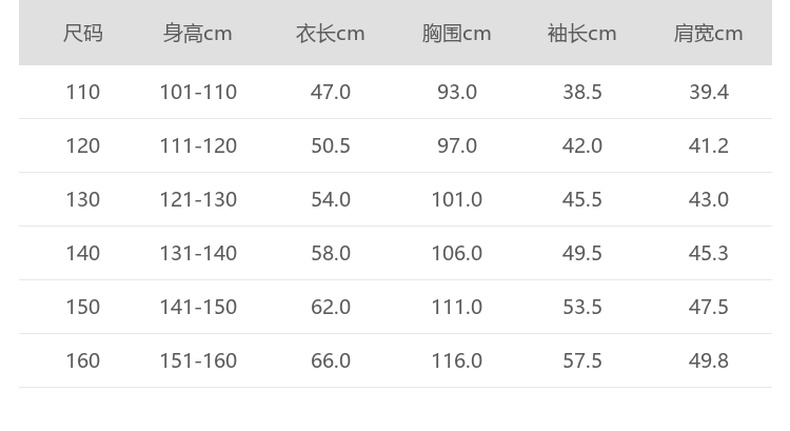
Task: Click size 110 in the 尺码 column
Action: click(x=83, y=92)
